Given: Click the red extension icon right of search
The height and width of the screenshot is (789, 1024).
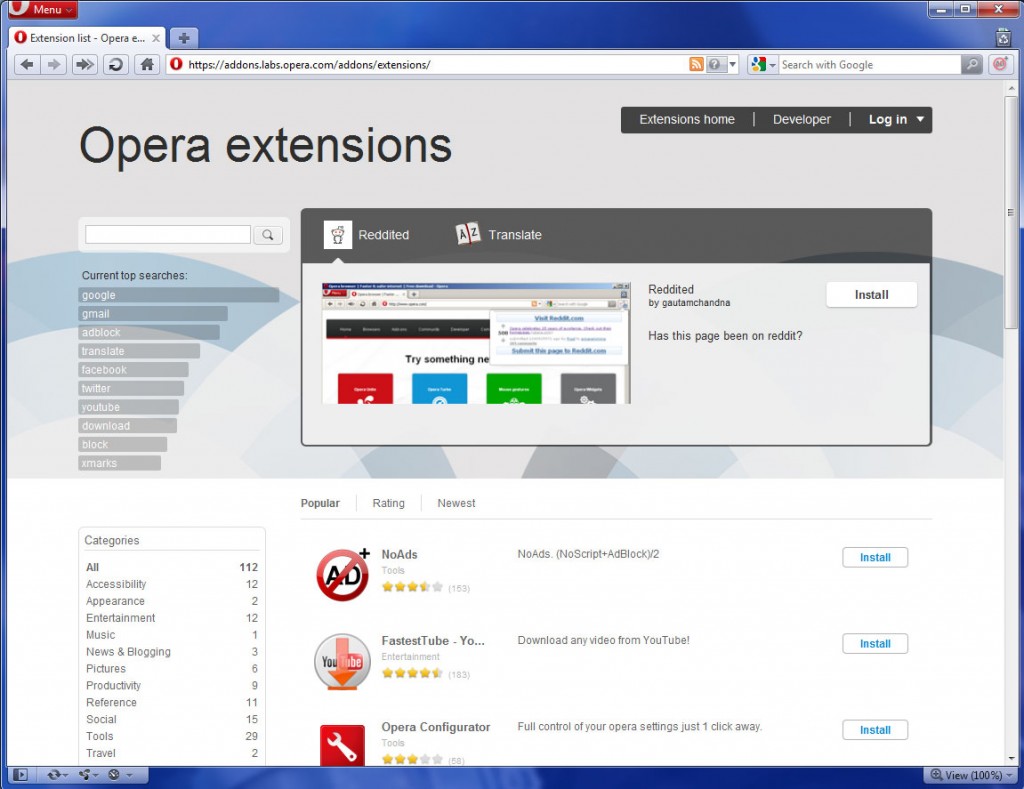Looking at the screenshot, I should pos(1000,65).
